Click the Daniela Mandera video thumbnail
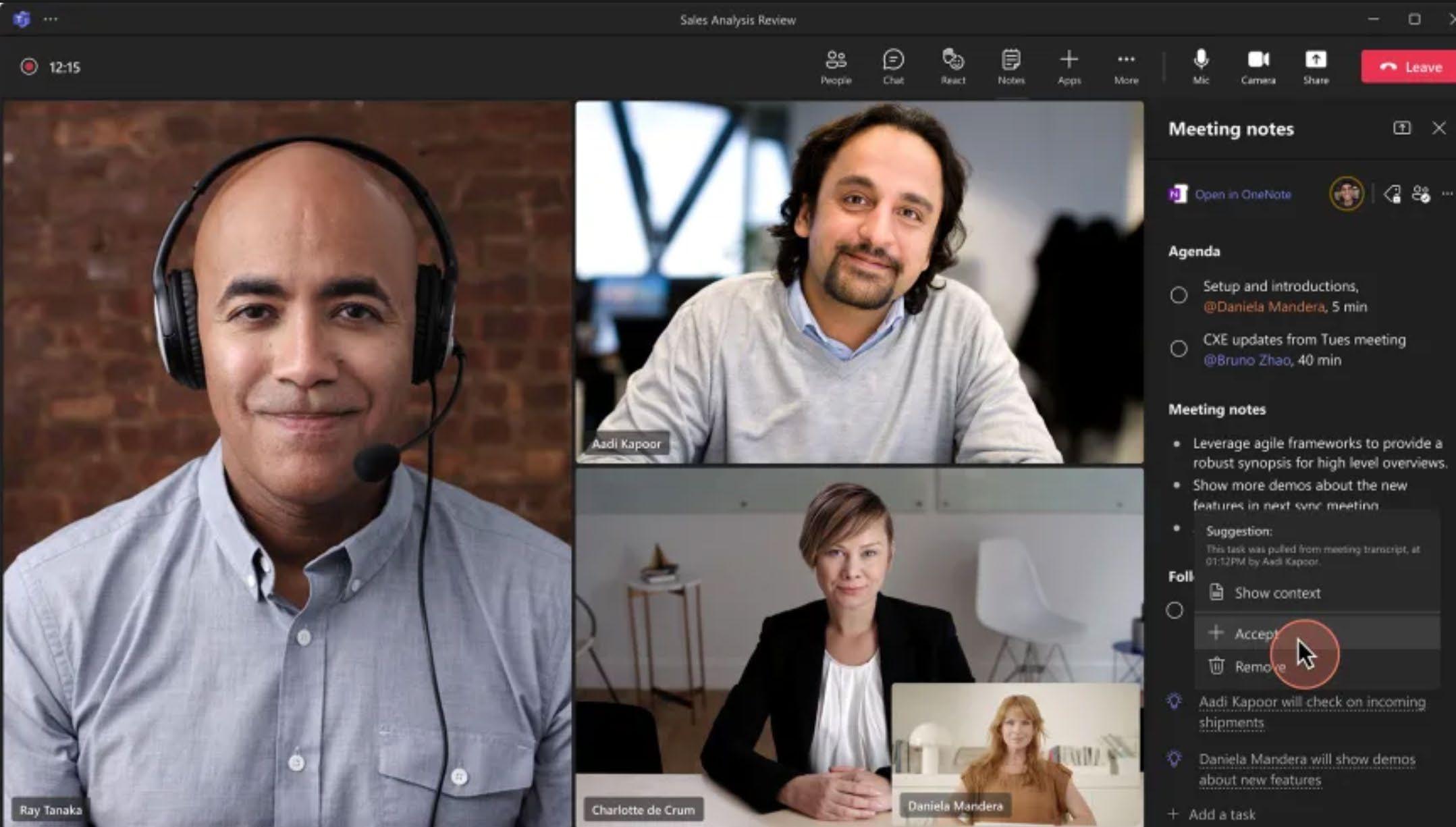This screenshot has height=827, width=1456. tap(1016, 749)
